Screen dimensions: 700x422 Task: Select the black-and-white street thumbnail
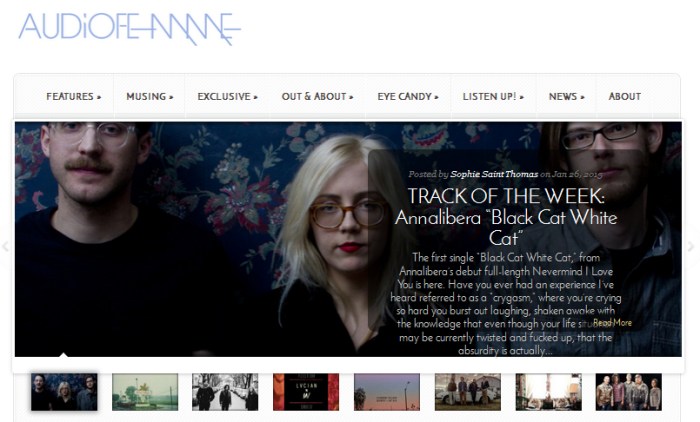coord(225,392)
